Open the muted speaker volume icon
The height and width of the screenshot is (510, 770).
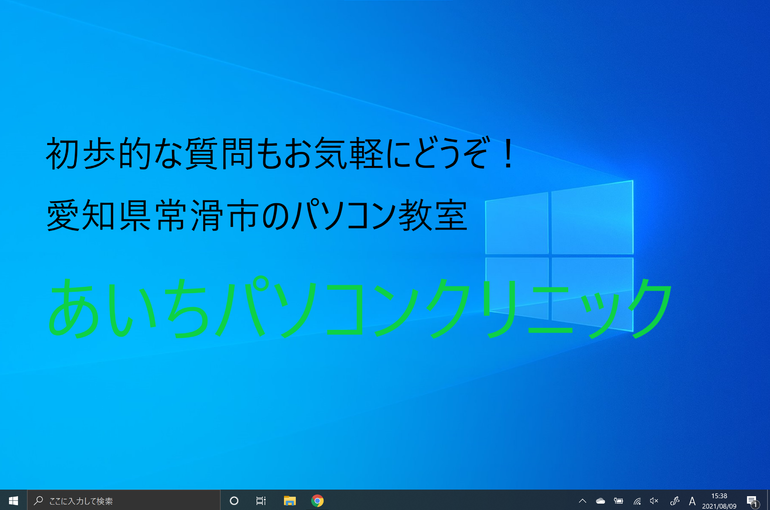[654, 501]
